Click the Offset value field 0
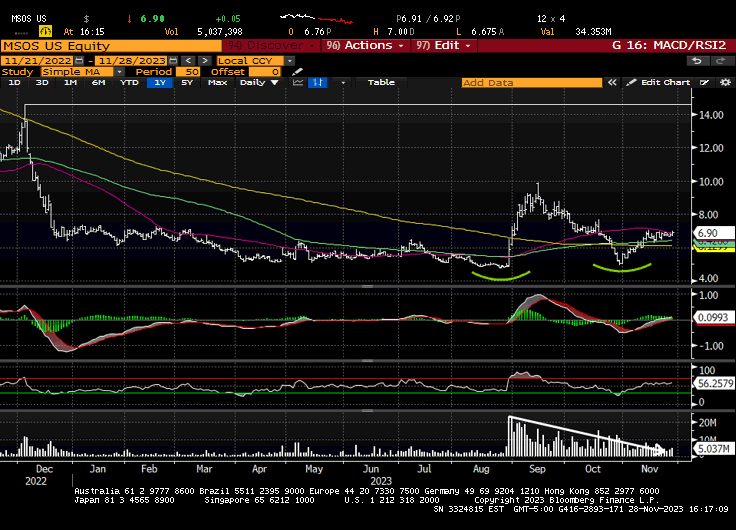The image size is (736, 530). pos(265,72)
